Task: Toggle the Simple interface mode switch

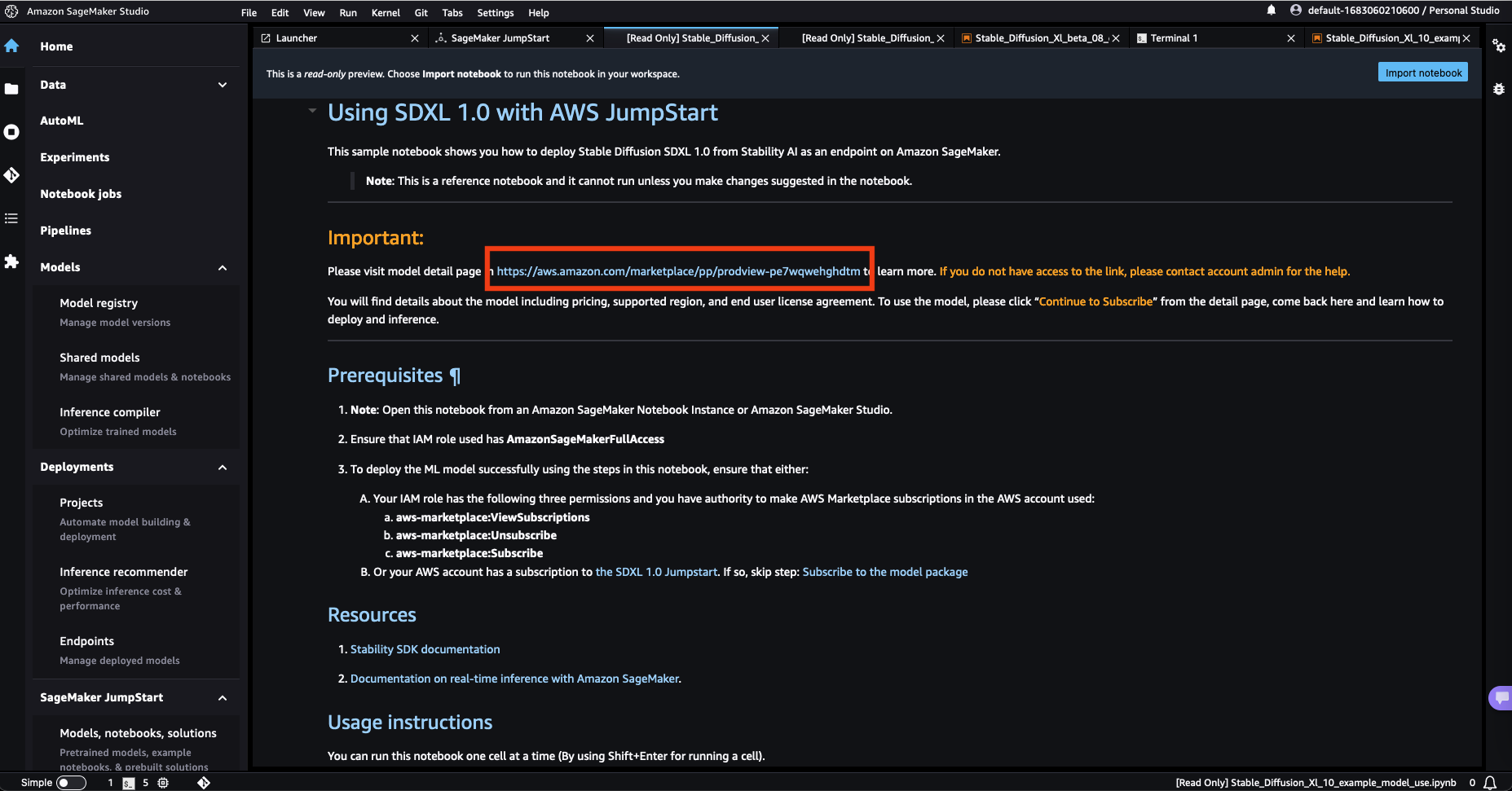Action: (71, 783)
